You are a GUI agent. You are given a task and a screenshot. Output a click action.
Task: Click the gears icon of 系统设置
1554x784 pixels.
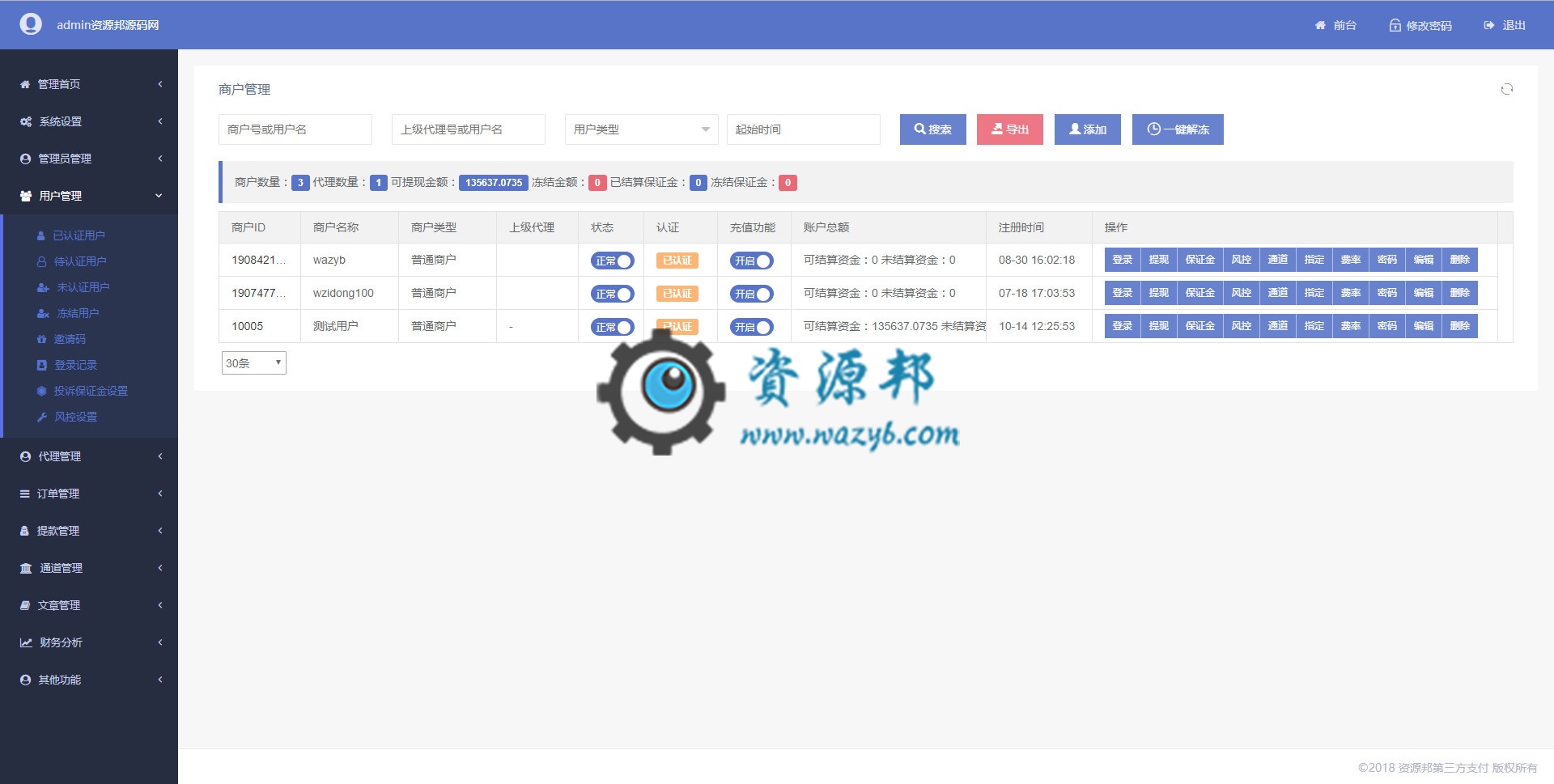point(26,121)
